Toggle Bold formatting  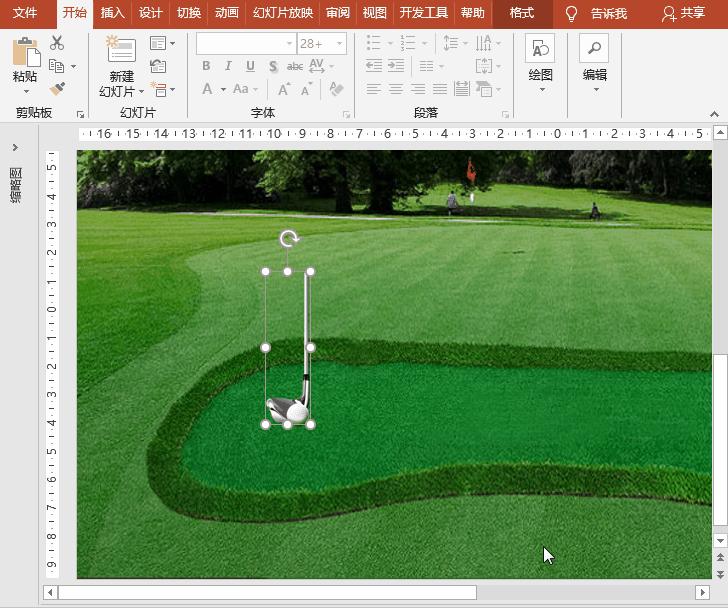pyautogui.click(x=206, y=66)
